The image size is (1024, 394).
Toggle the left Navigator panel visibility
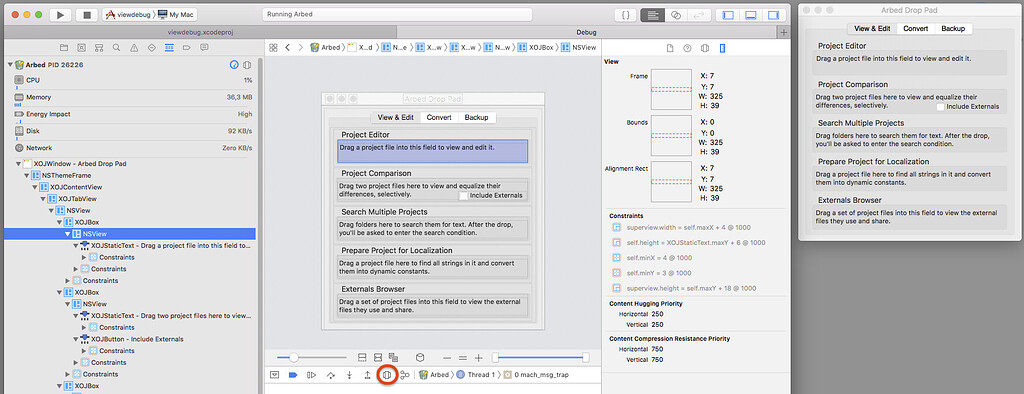728,15
